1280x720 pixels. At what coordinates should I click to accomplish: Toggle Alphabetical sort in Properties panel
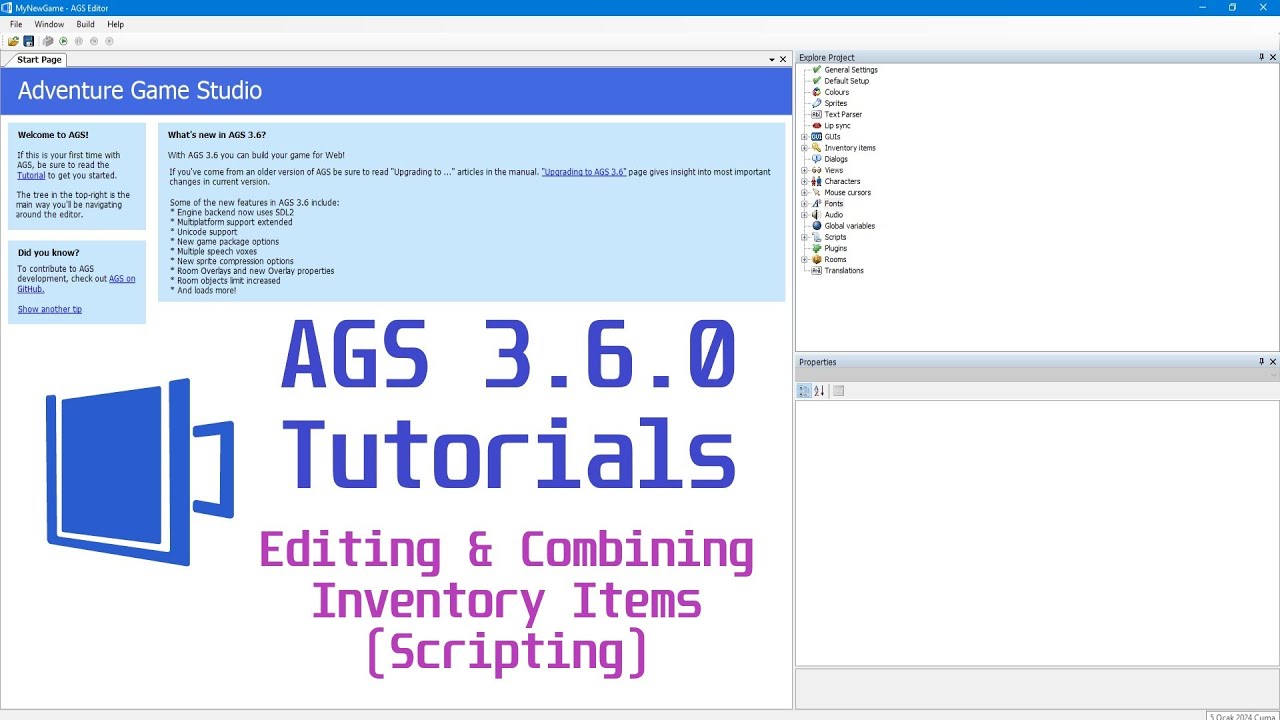[819, 391]
